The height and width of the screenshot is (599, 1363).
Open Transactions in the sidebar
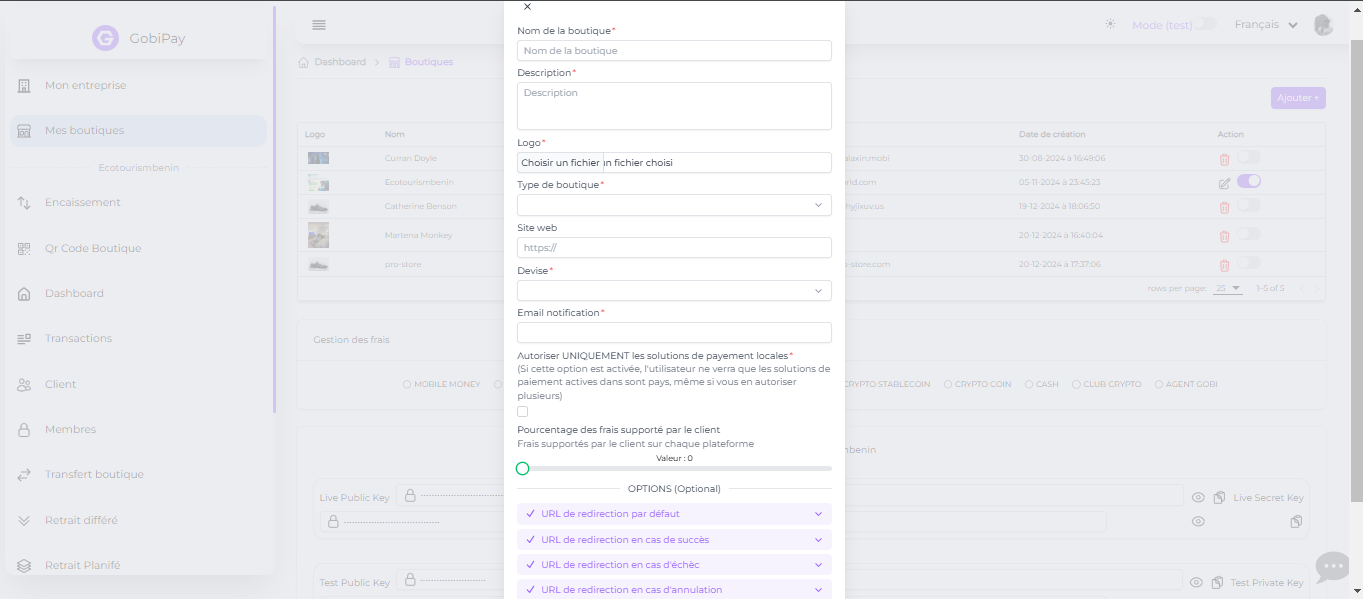78,339
